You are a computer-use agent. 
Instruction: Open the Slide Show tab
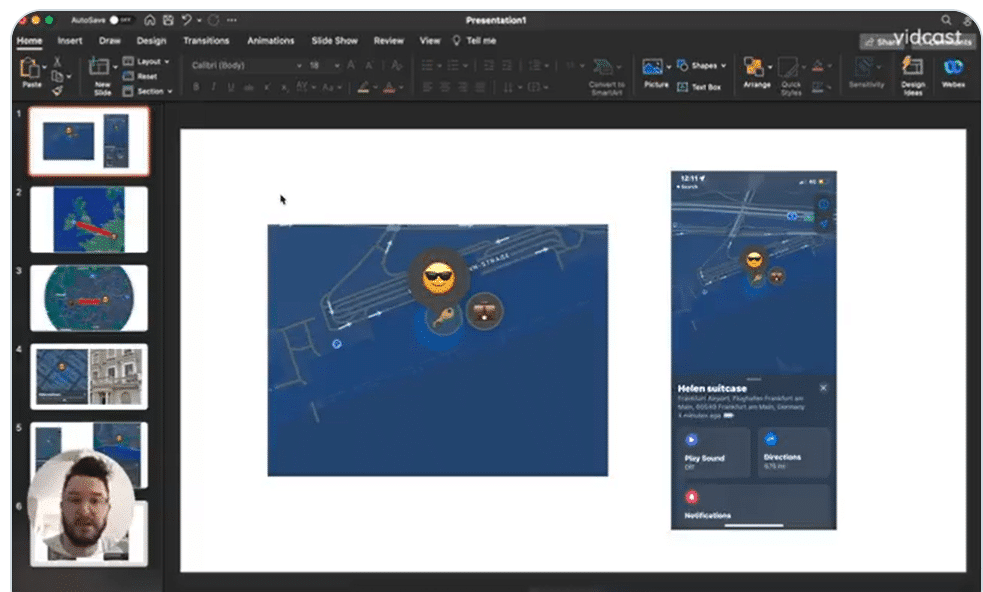(x=334, y=41)
